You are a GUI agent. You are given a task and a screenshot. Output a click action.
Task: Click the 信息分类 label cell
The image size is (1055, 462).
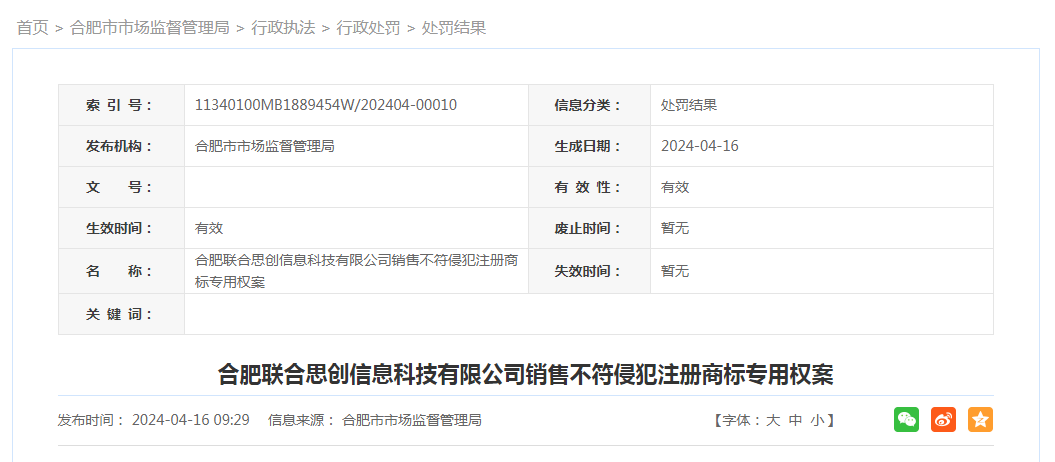point(589,105)
